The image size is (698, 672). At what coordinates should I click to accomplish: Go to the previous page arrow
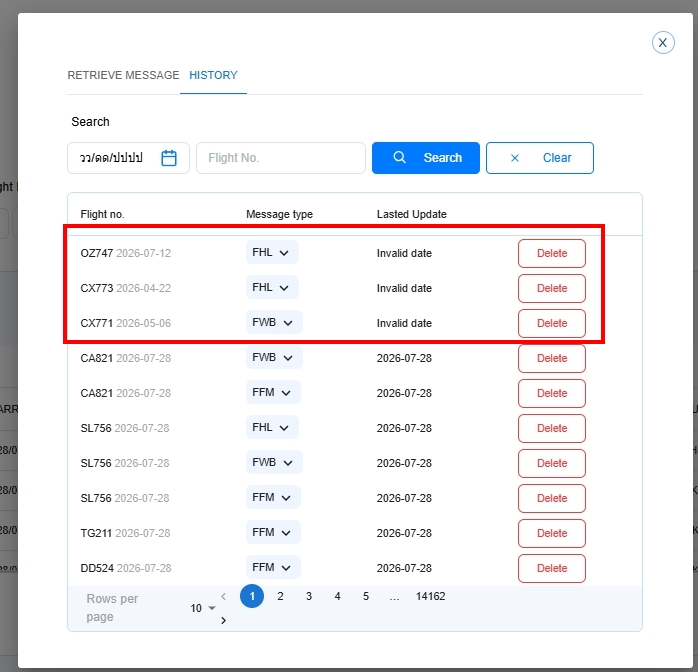pos(223,596)
